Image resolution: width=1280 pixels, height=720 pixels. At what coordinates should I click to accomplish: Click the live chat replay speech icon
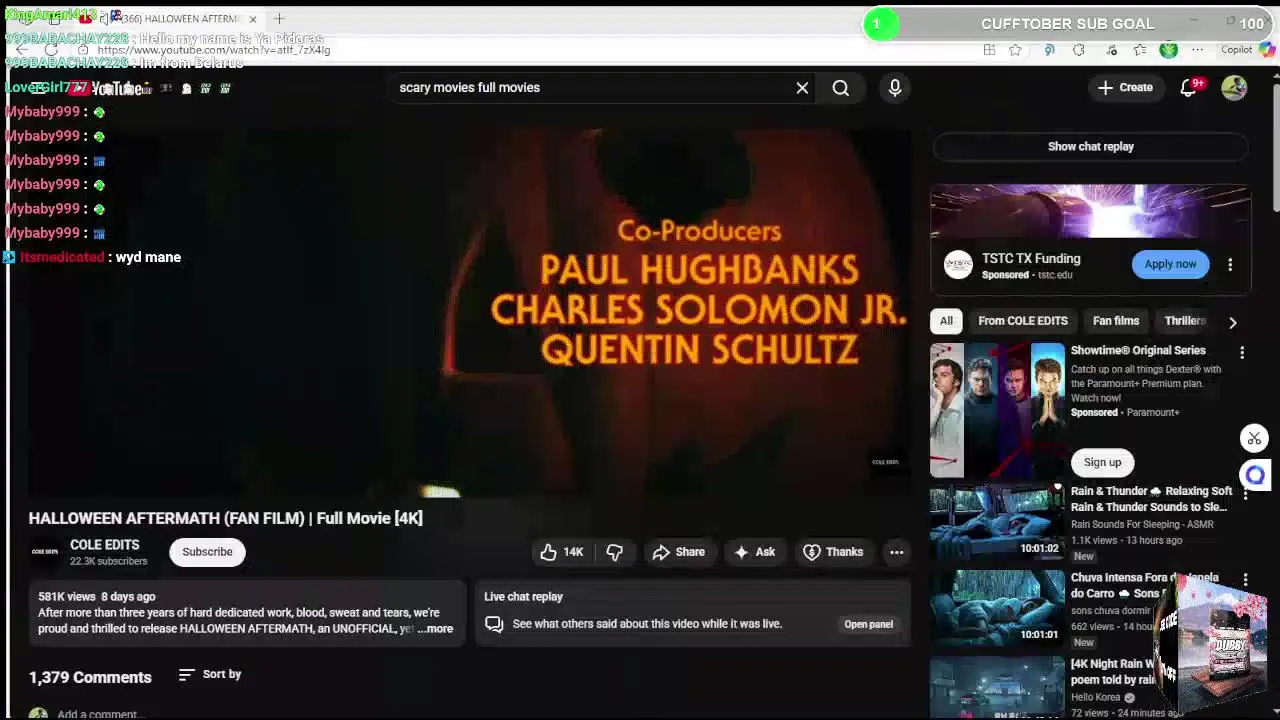click(494, 624)
